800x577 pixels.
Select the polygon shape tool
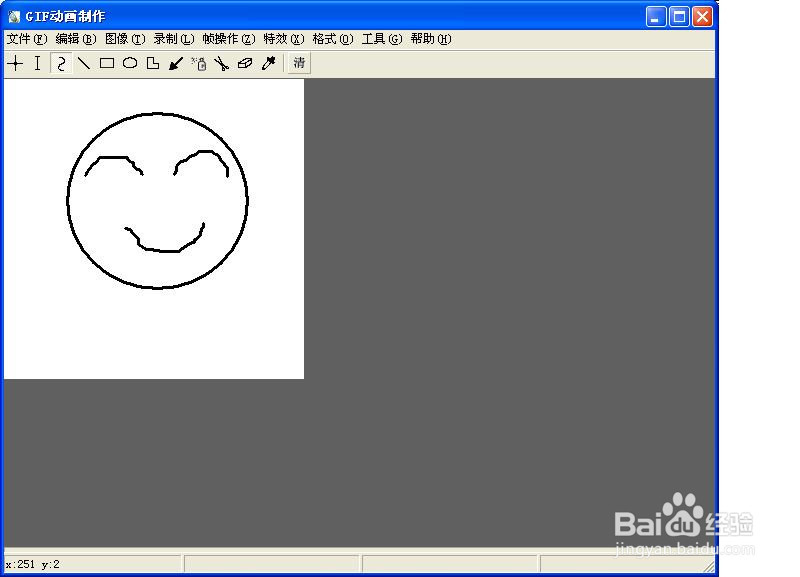152,63
